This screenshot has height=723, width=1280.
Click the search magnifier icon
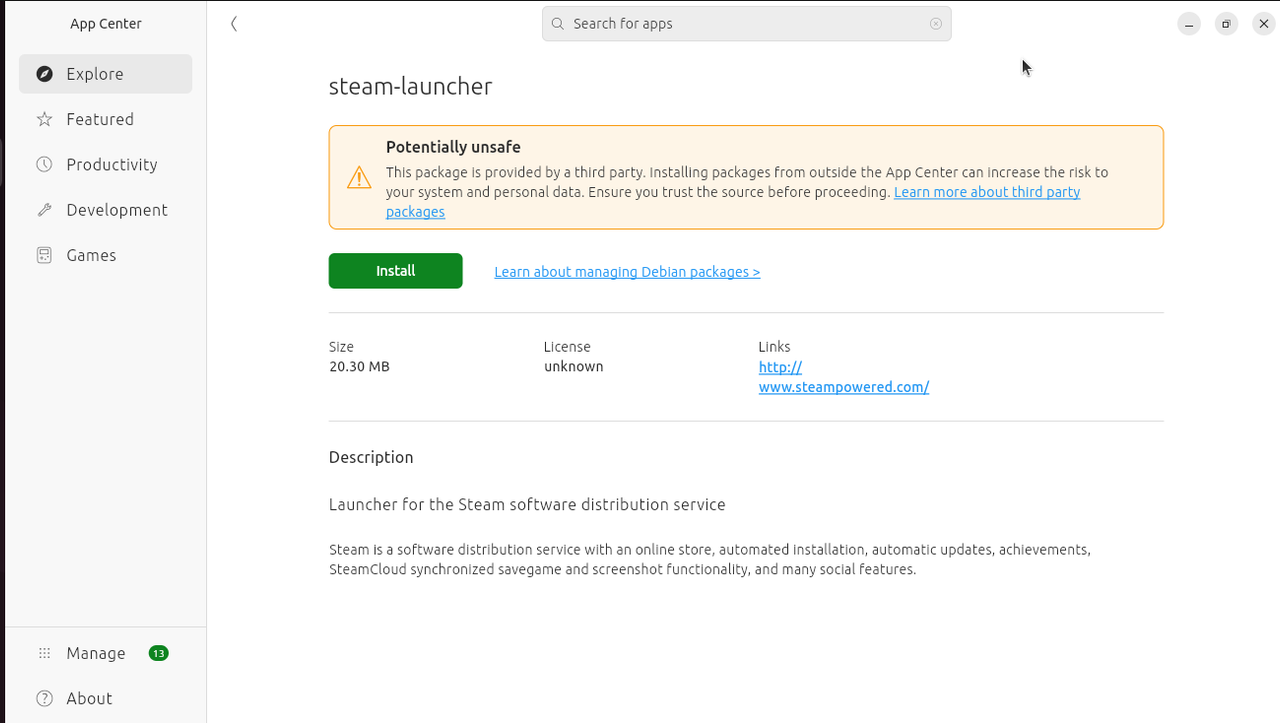click(558, 24)
